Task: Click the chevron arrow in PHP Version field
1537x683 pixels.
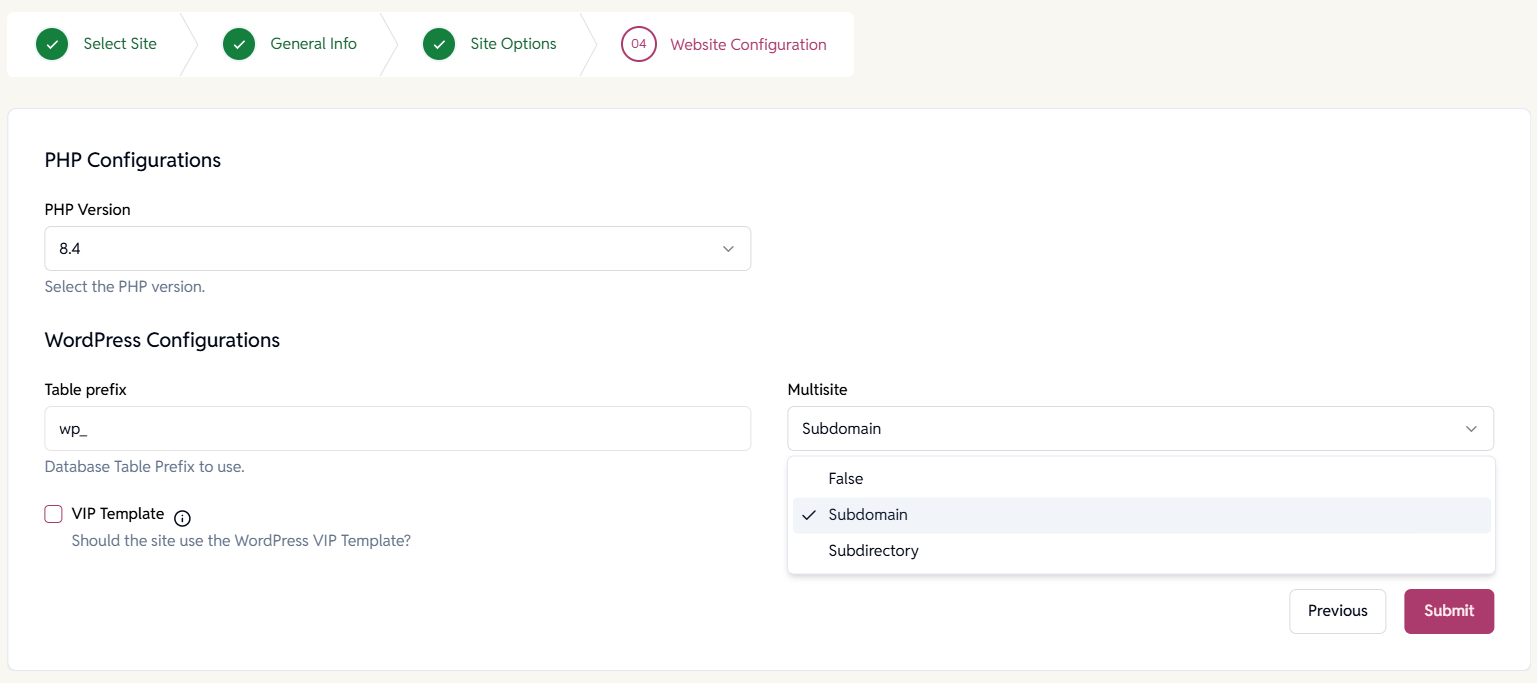Action: tap(728, 249)
